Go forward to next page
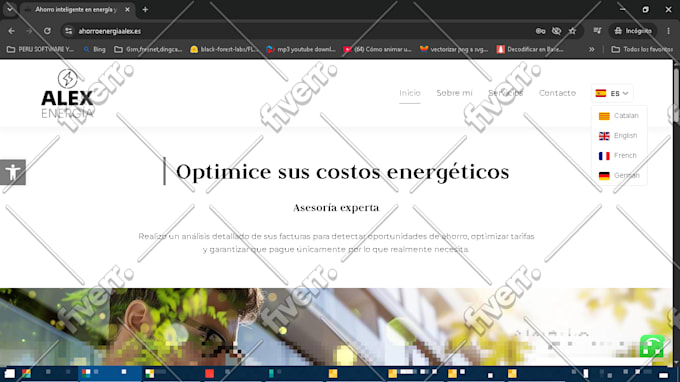The width and height of the screenshot is (680, 382). (x=29, y=31)
